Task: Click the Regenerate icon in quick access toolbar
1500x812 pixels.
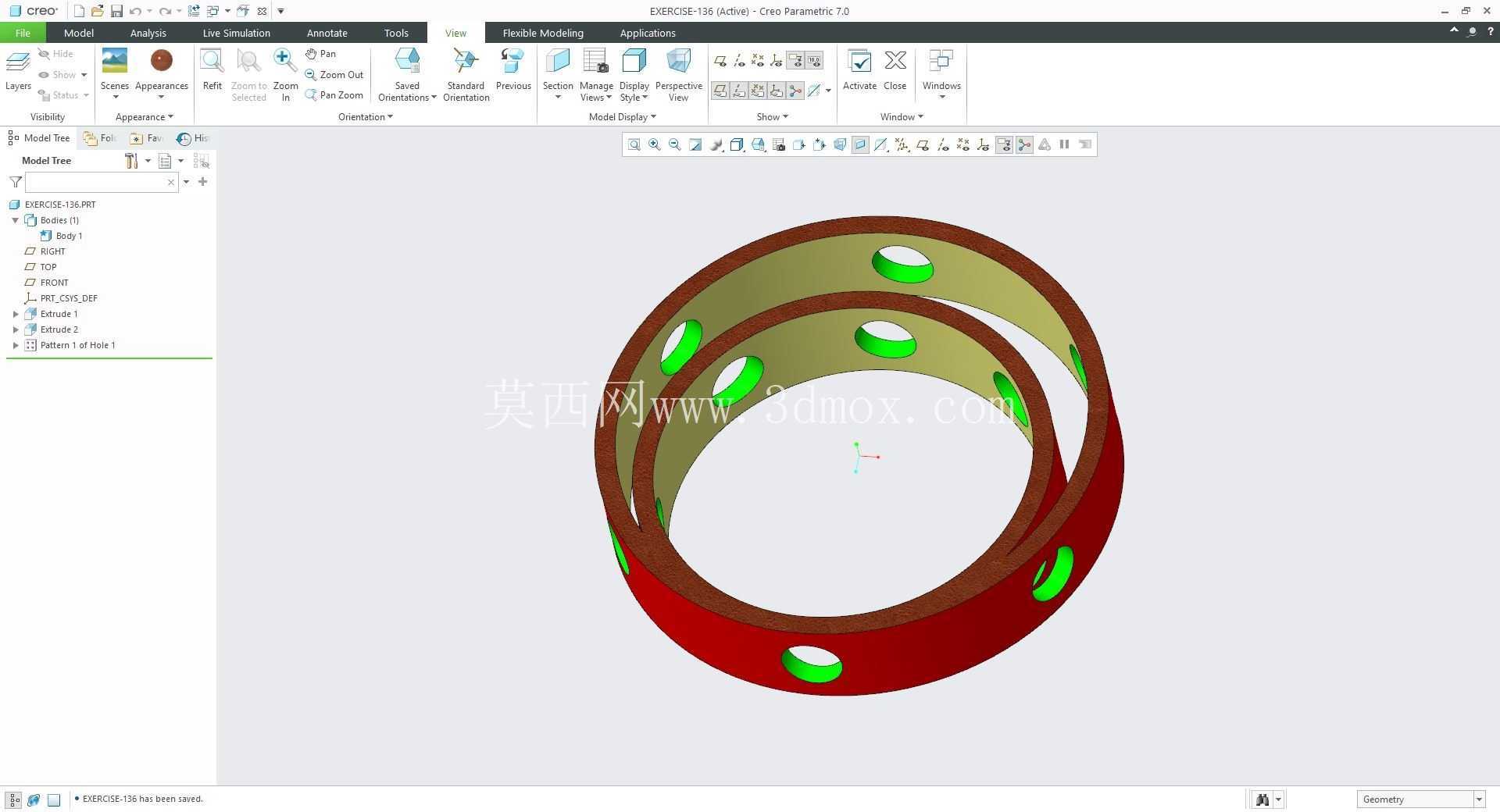Action: coord(194,11)
